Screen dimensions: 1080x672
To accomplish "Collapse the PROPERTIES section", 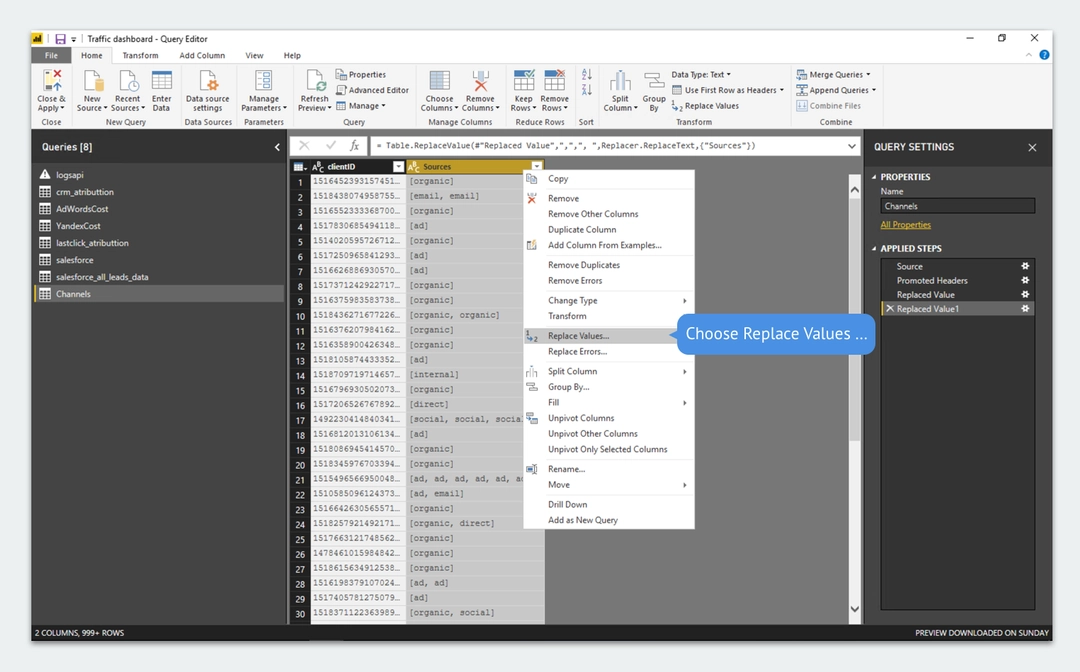I will coord(874,177).
